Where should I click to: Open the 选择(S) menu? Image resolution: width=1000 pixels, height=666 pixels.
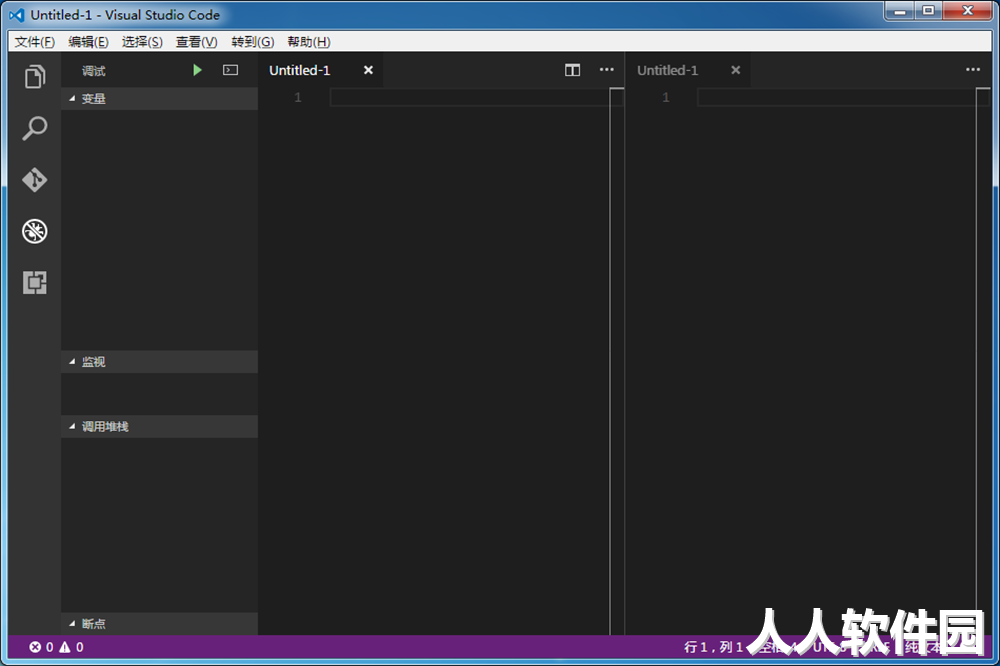(x=142, y=42)
